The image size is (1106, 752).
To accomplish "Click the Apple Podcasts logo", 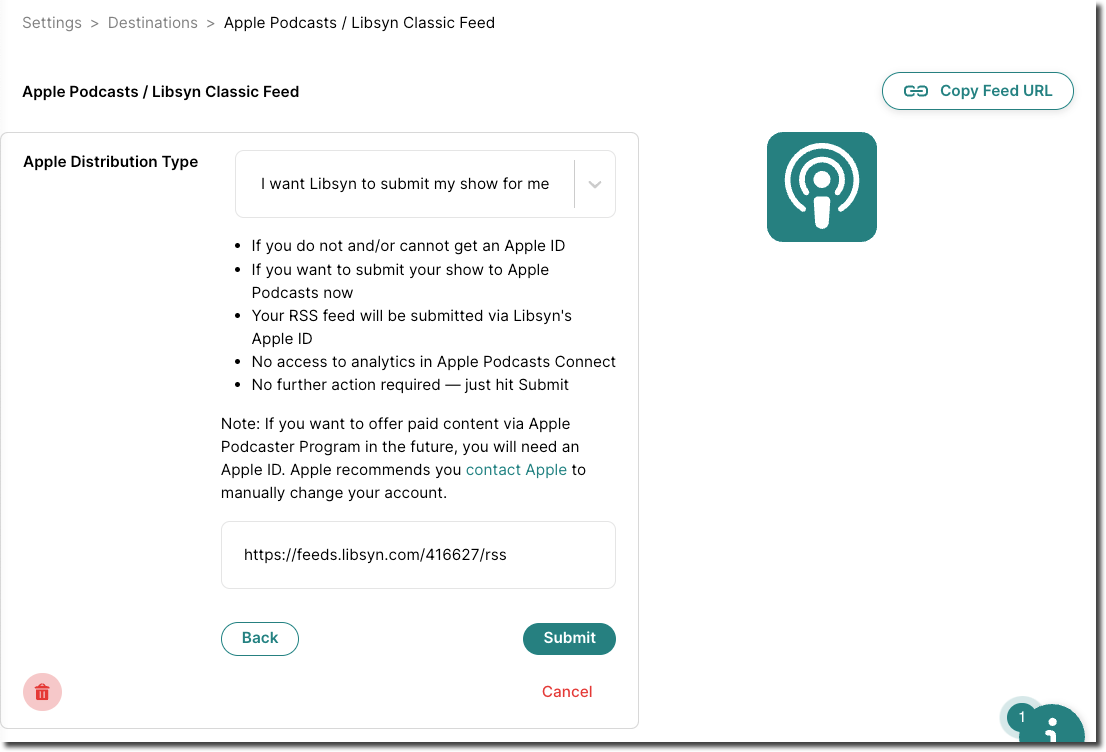I will point(821,187).
